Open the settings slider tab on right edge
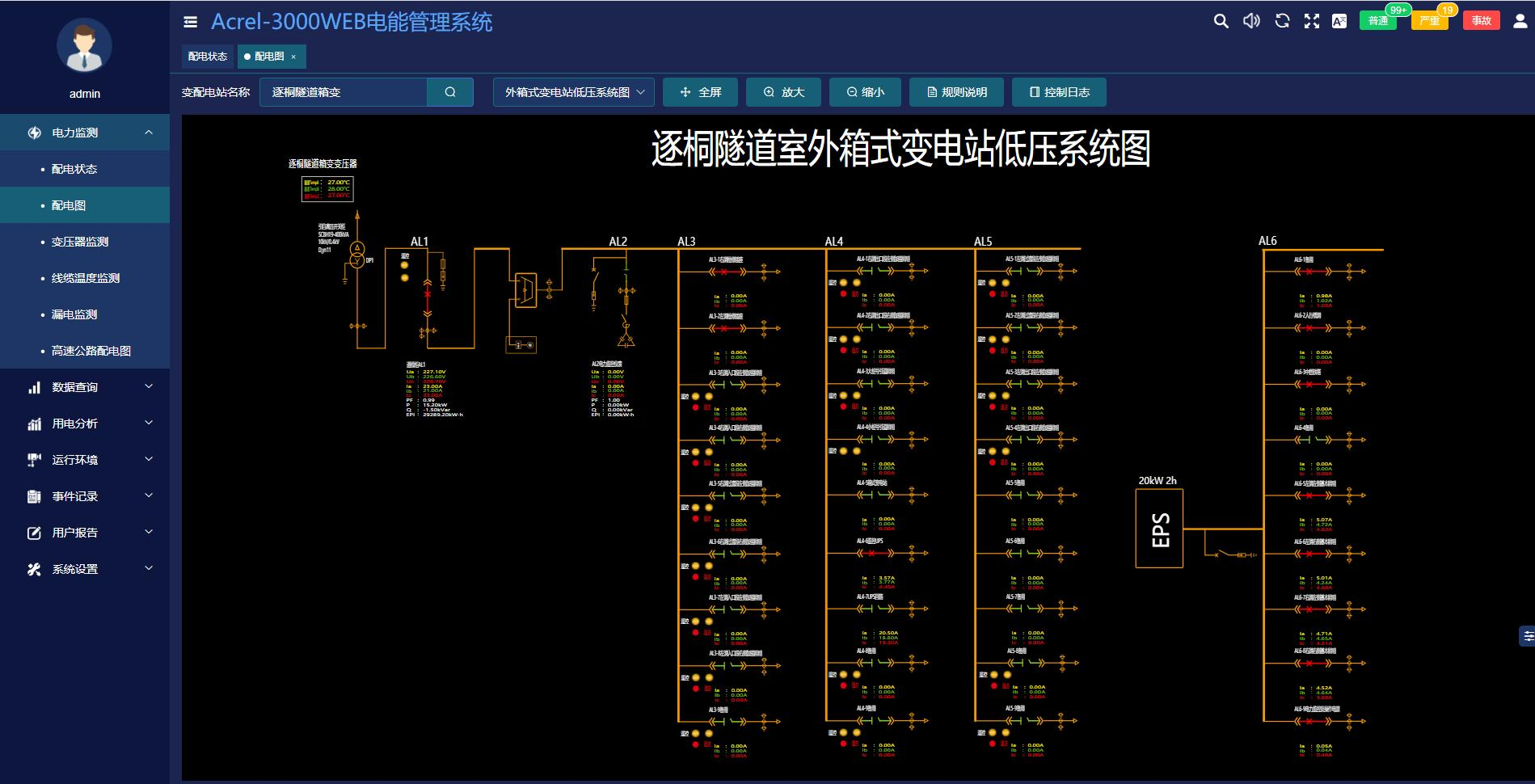This screenshot has width=1535, height=784. pyautogui.click(x=1527, y=636)
